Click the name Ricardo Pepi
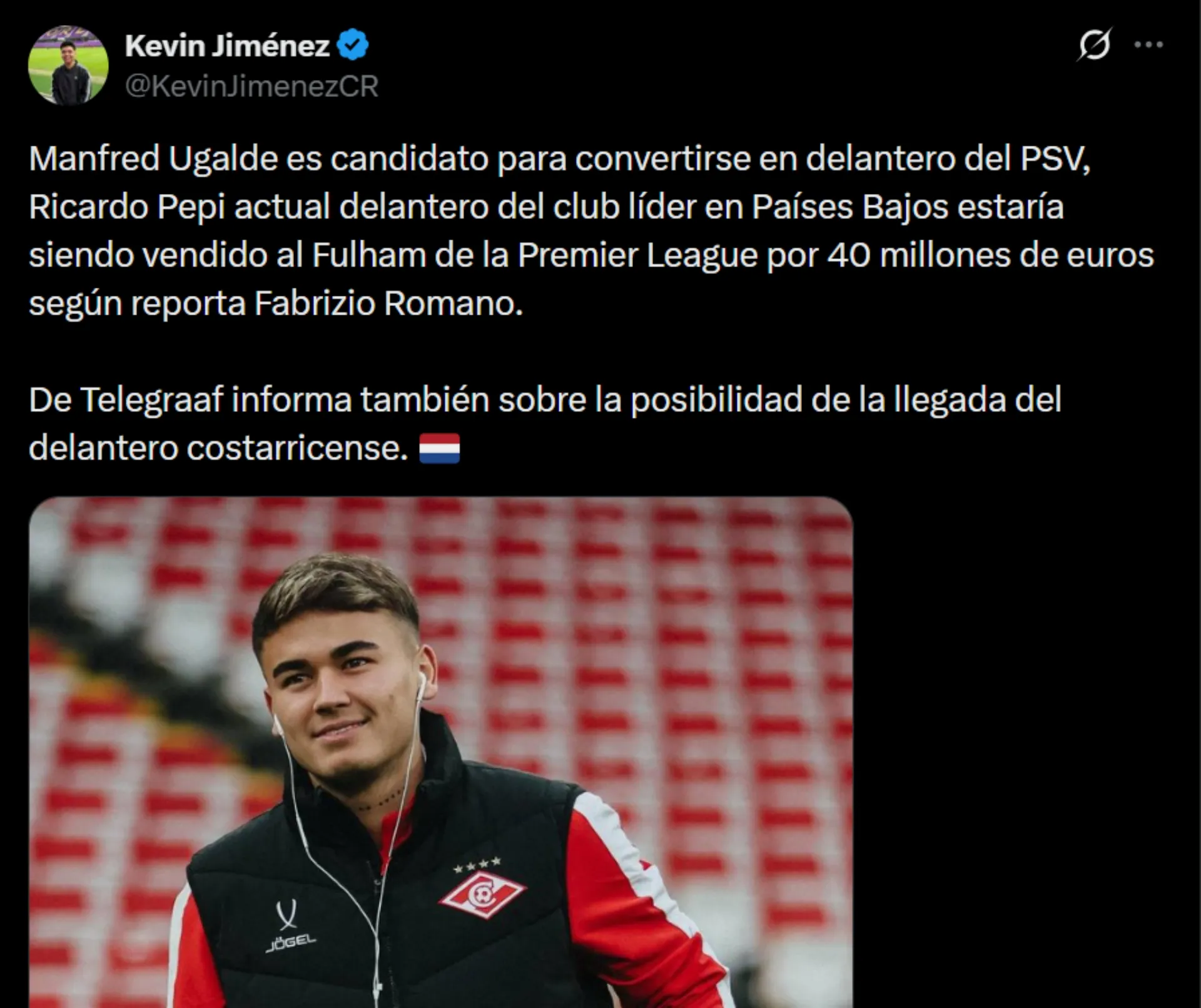1201x1008 pixels. (127, 208)
